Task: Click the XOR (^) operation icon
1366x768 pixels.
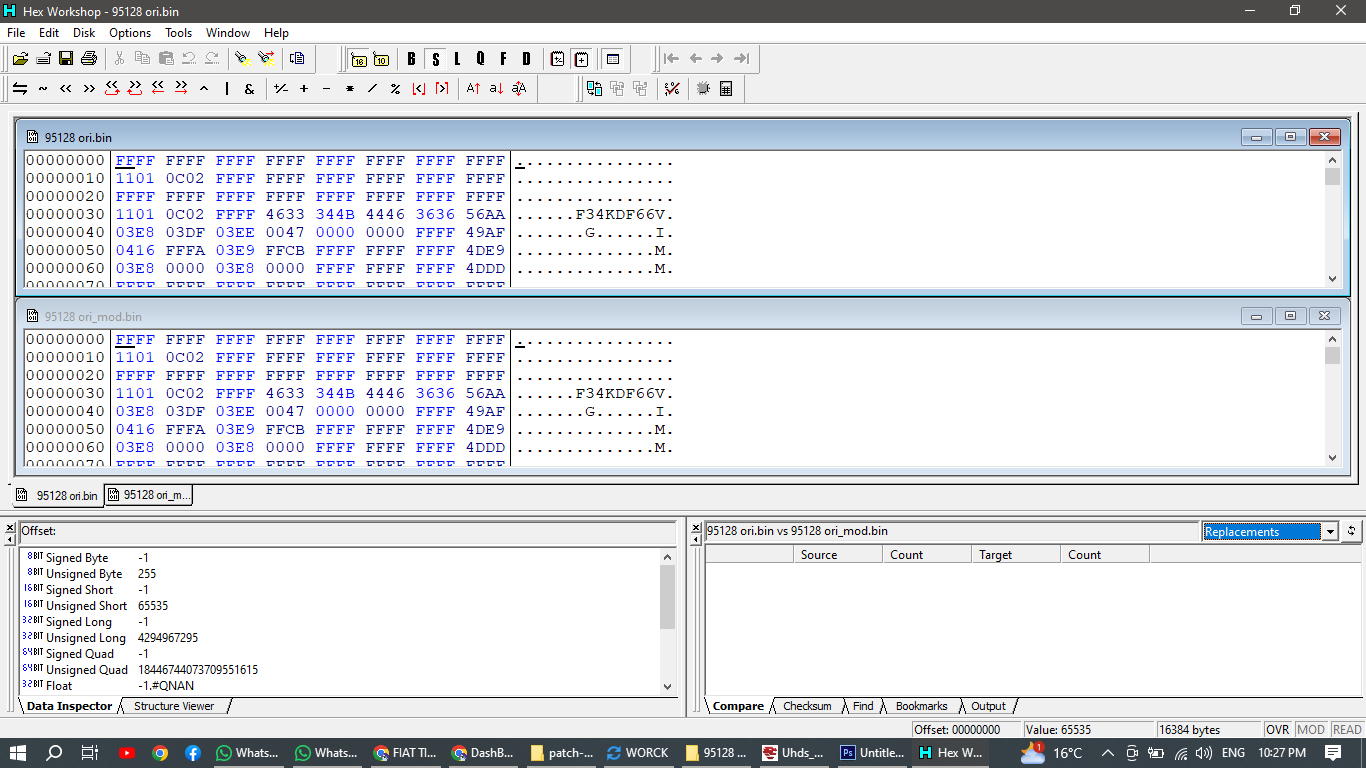Action: point(204,89)
